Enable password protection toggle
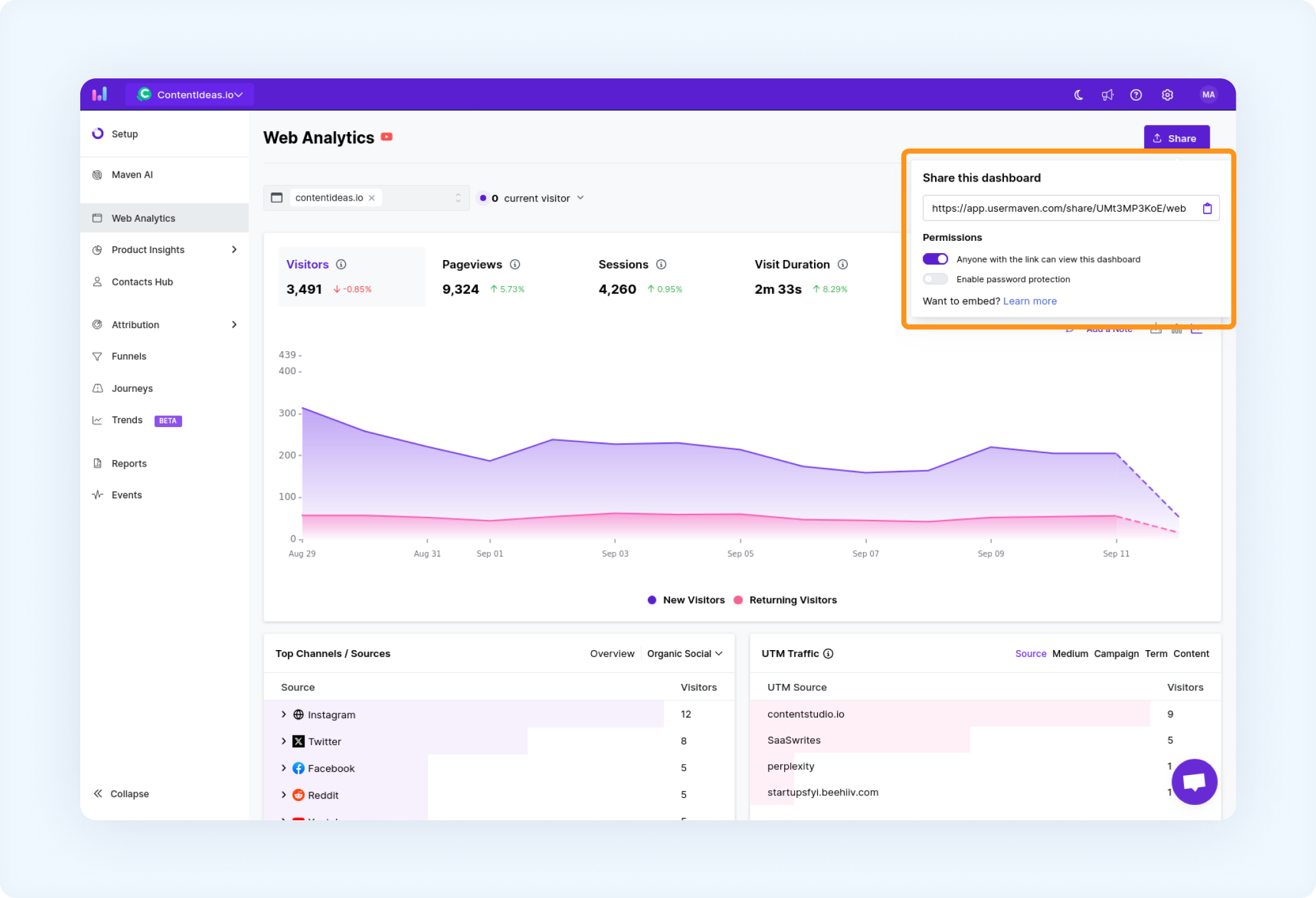 tap(935, 279)
